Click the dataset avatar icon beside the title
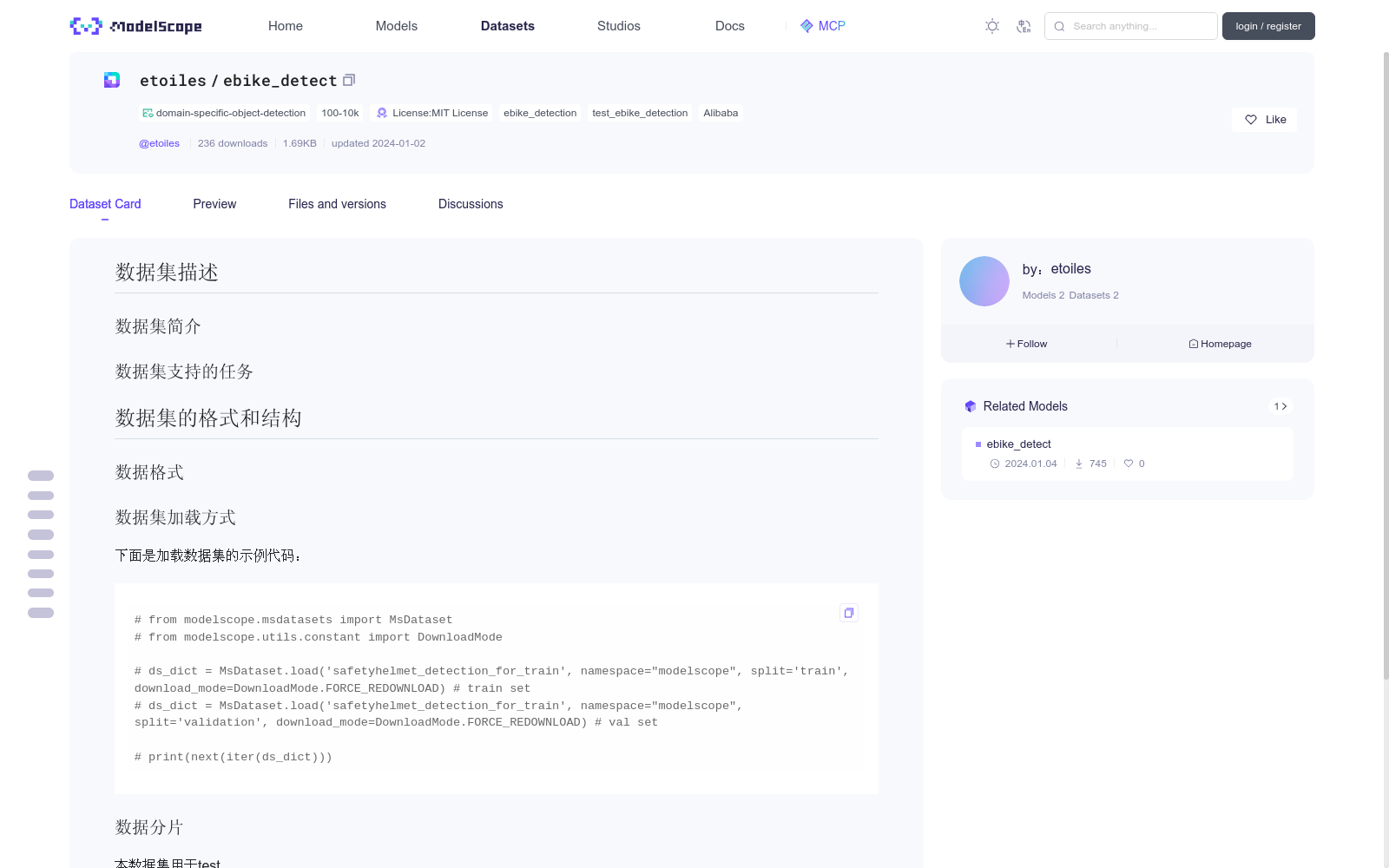This screenshot has height=868, width=1389. 112,80
